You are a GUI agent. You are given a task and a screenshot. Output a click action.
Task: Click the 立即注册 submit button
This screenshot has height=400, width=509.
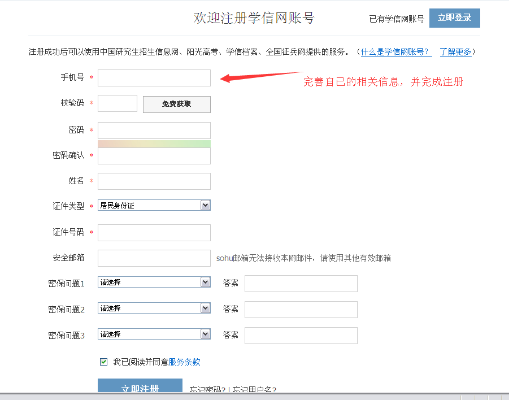point(140,386)
